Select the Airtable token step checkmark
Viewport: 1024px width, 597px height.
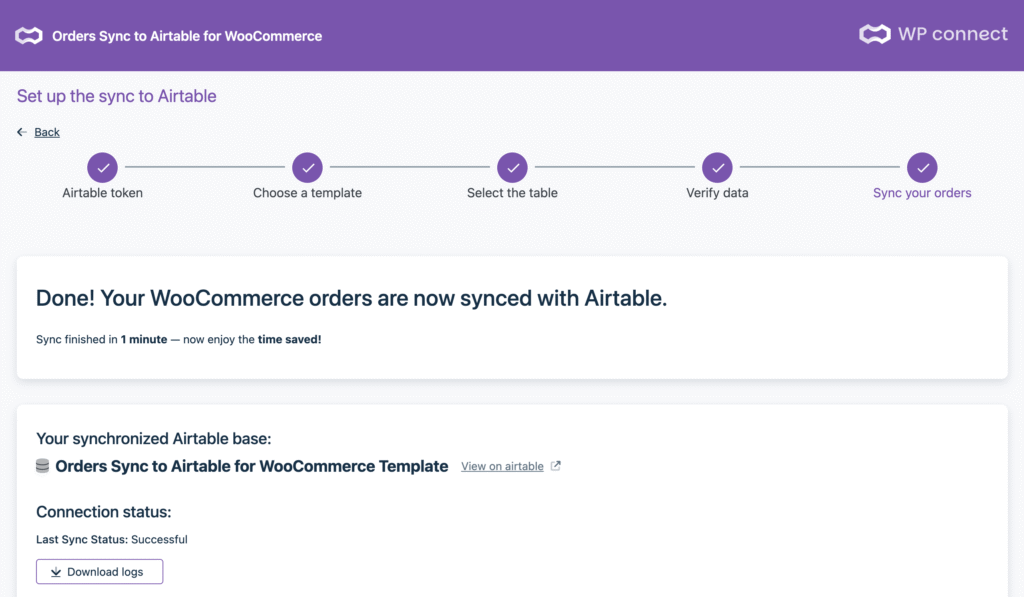pos(102,168)
